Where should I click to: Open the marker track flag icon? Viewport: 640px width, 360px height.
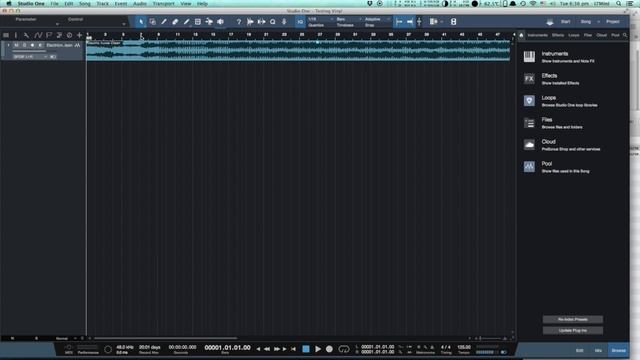click(x=49, y=36)
